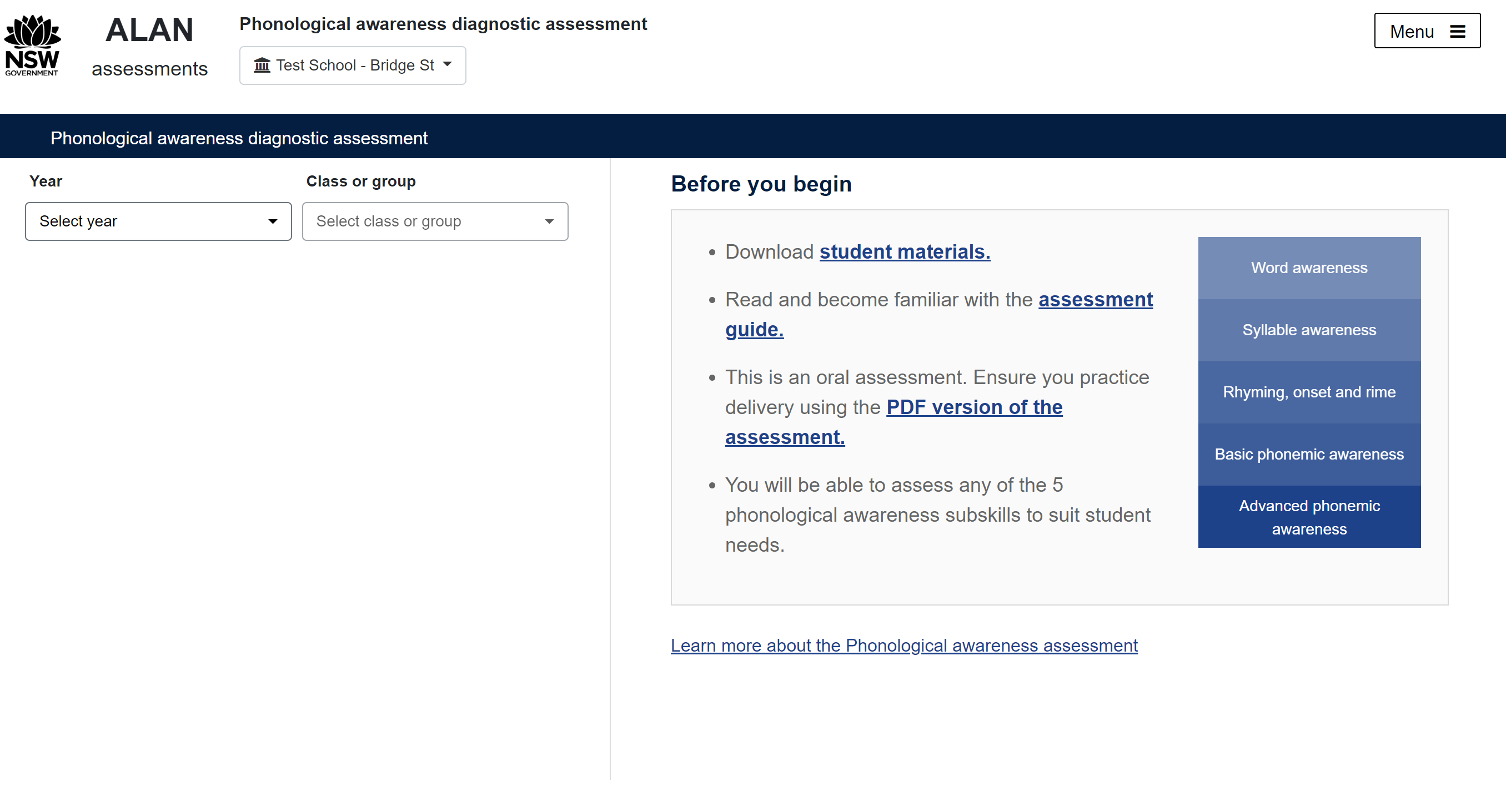Expand the Test School - Bridge St selector
The image size is (1506, 812).
[353, 65]
